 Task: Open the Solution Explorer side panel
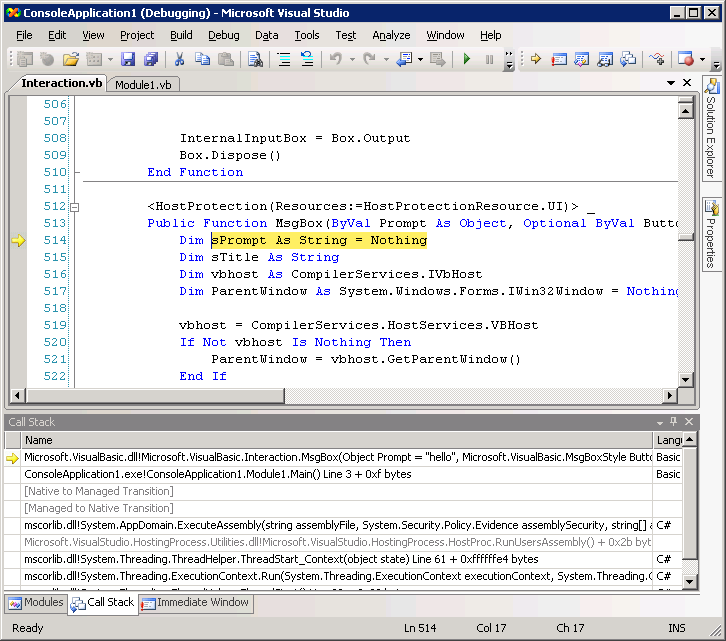(x=711, y=128)
